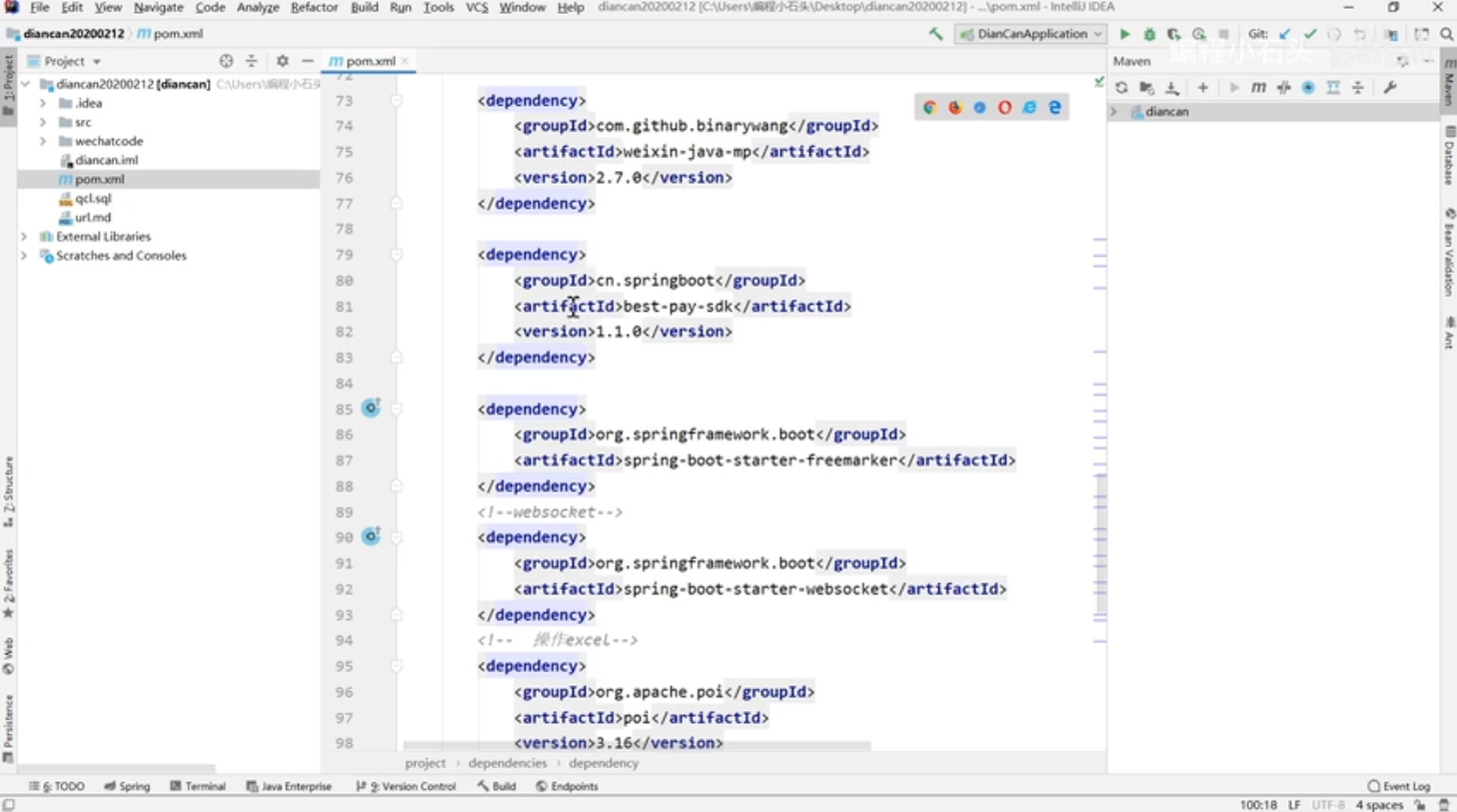
Task: Toggle Skip Tests Mode in Maven panel
Action: pyautogui.click(x=1308, y=88)
